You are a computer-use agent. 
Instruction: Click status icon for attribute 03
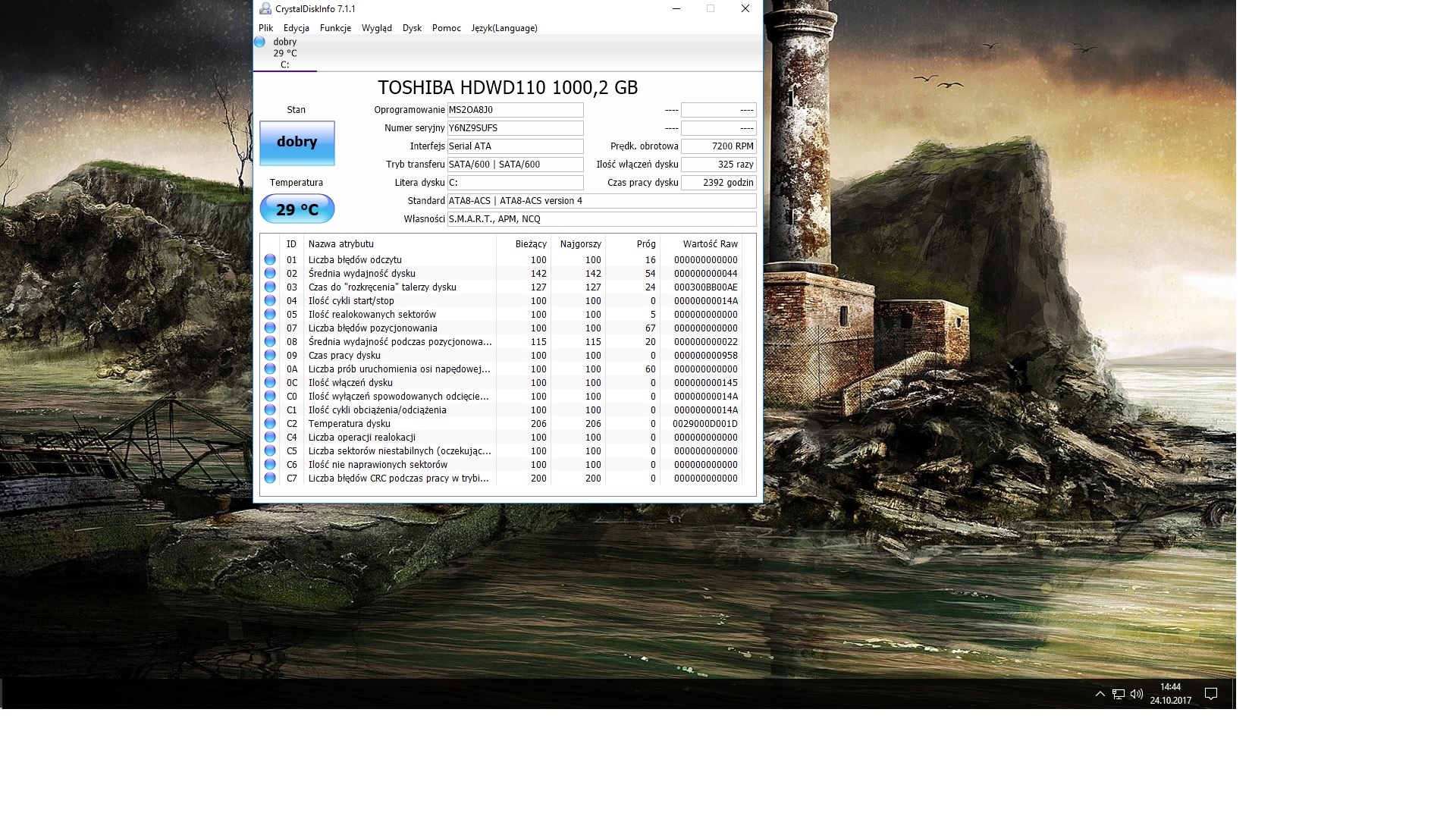coord(270,287)
